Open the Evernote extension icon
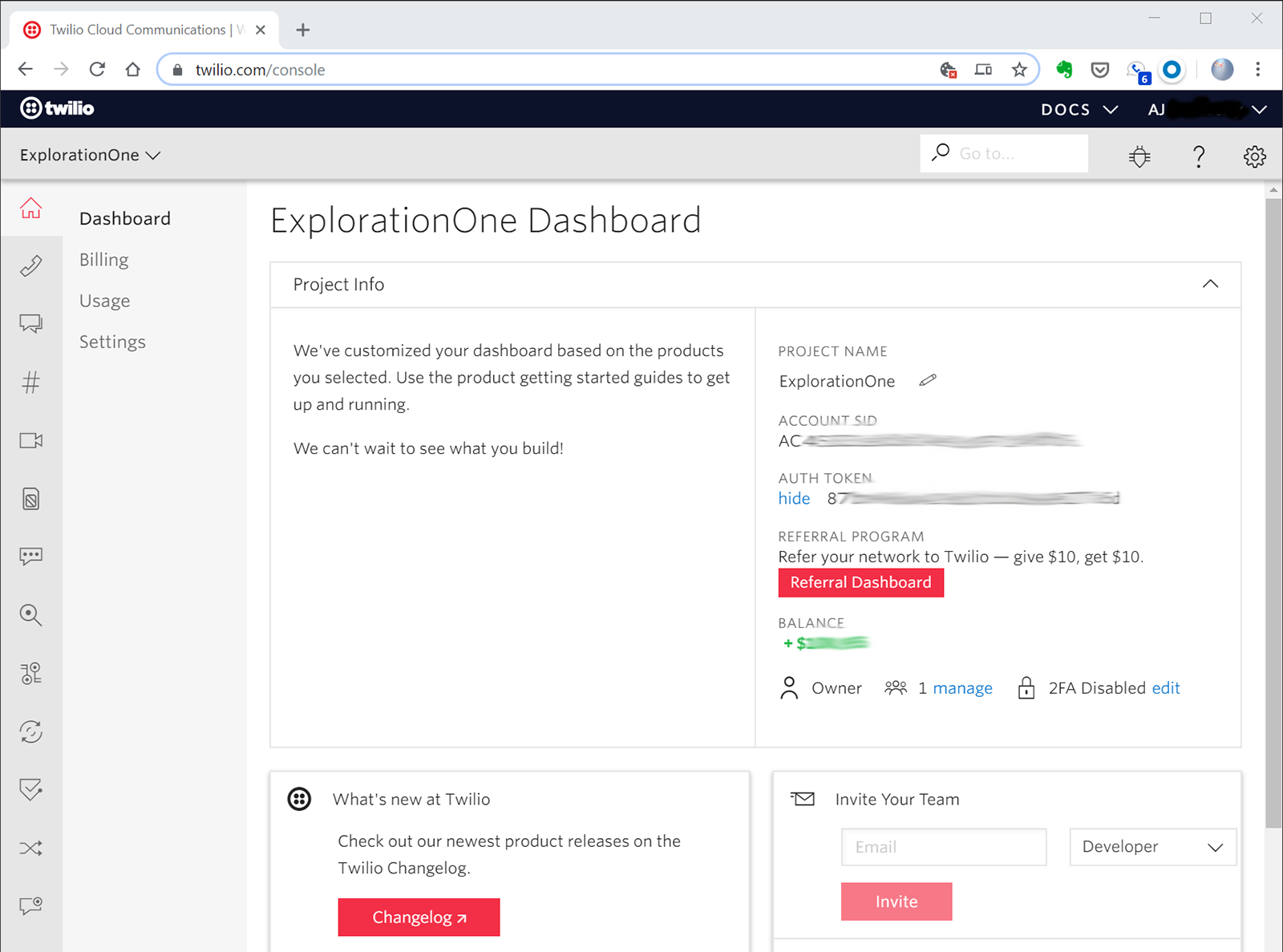1283x952 pixels. point(1064,70)
